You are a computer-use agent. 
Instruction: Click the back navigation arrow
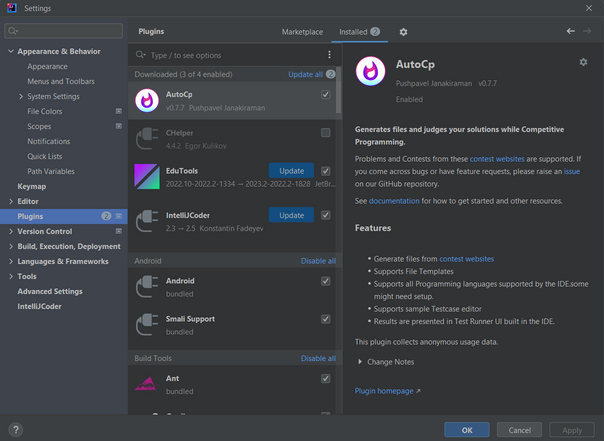570,31
